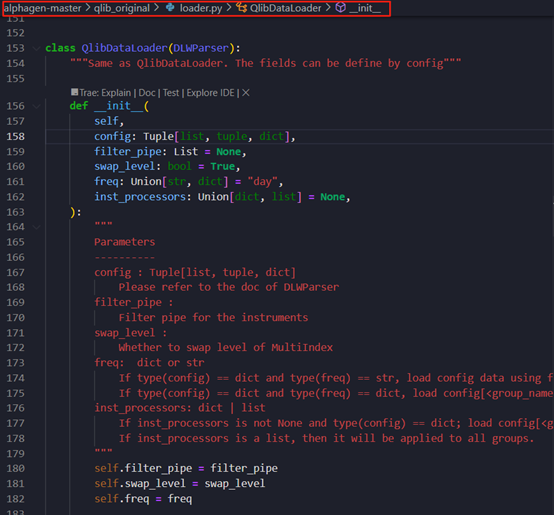Dismiss the Trae code lens with X
Screen dimensions: 554x515
[246, 93]
